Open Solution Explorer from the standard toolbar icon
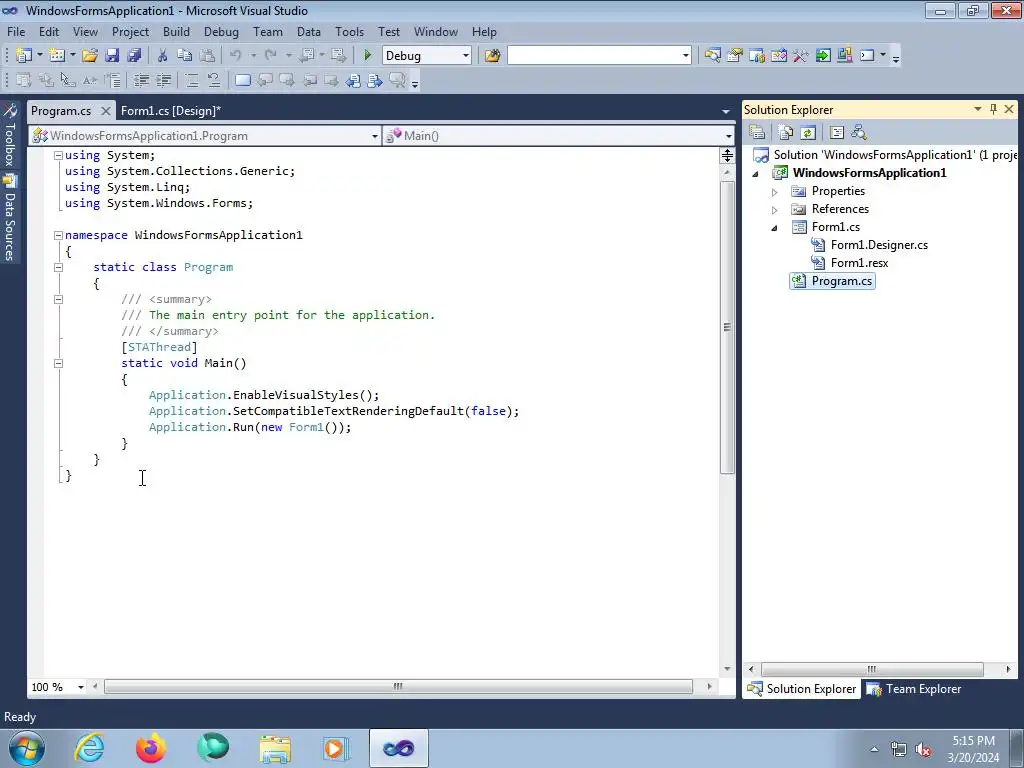This screenshot has height=768, width=1024. point(712,56)
